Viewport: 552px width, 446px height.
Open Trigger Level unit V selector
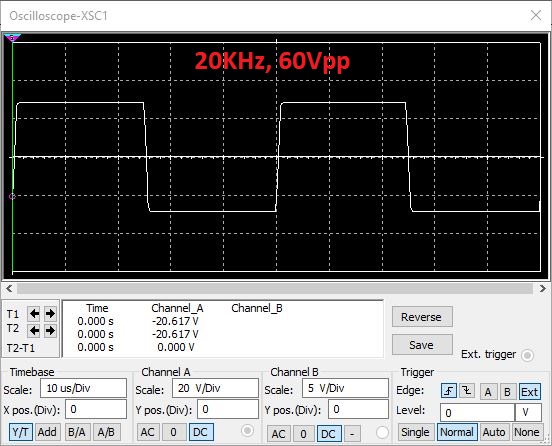click(x=528, y=413)
